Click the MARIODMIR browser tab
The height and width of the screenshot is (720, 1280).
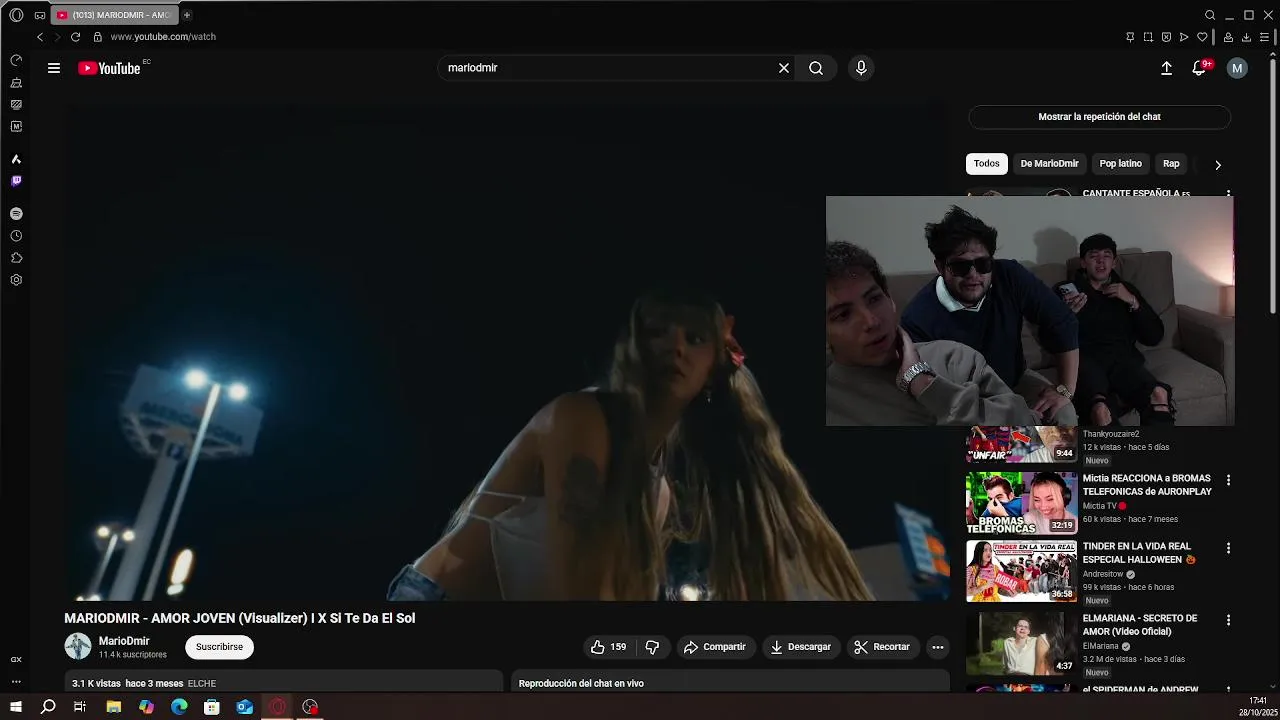[x=113, y=15]
